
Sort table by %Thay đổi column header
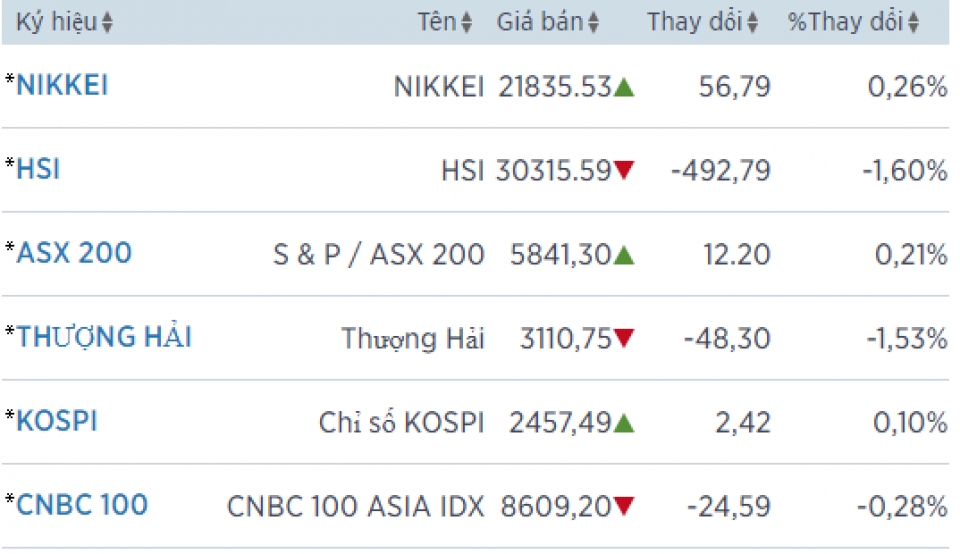[845, 22]
